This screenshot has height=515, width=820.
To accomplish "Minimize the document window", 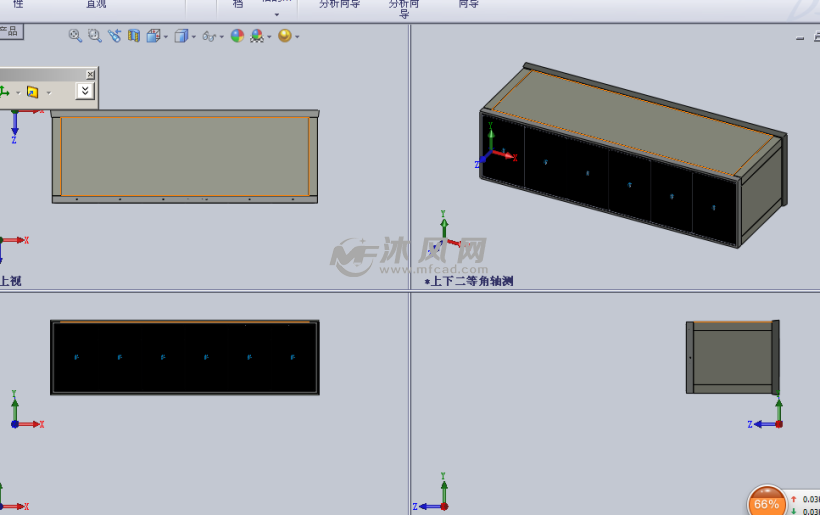I will [x=800, y=38].
